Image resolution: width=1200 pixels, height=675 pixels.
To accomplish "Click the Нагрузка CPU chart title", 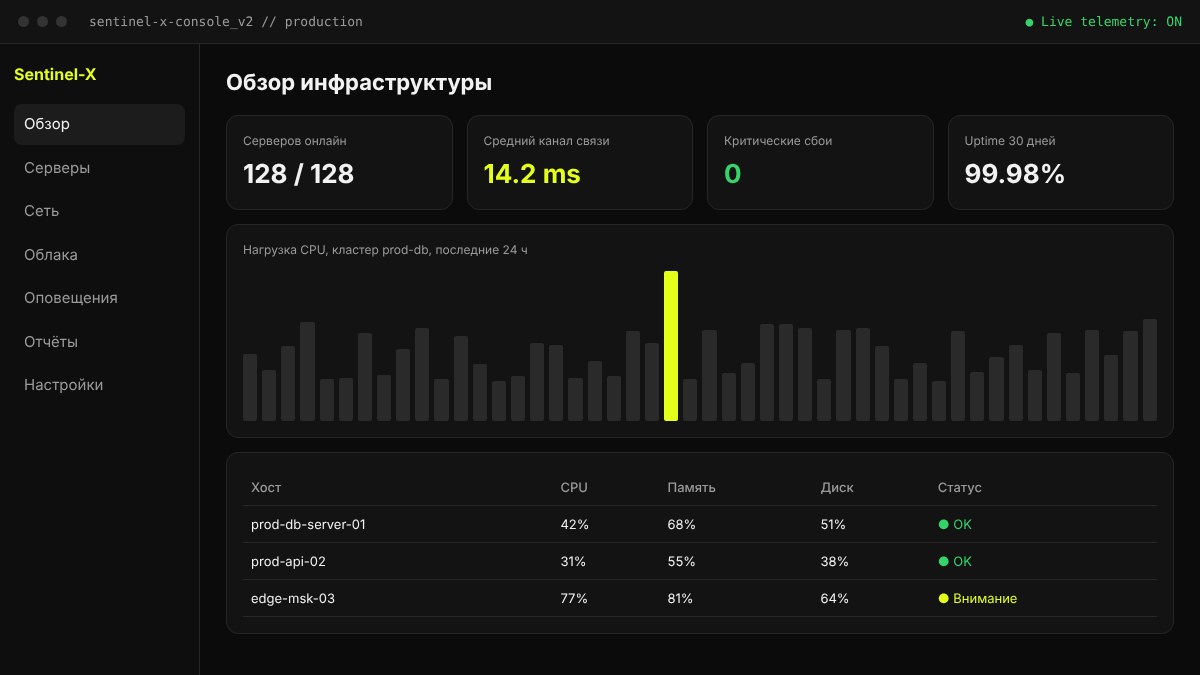I will pyautogui.click(x=385, y=250).
